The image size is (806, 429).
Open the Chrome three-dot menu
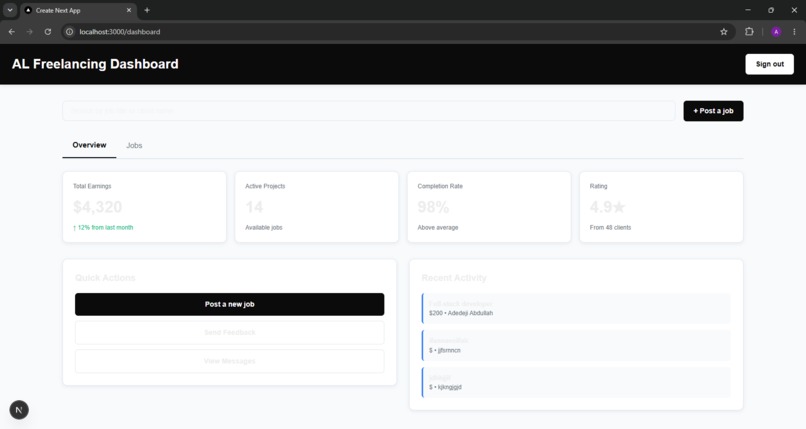pos(794,32)
